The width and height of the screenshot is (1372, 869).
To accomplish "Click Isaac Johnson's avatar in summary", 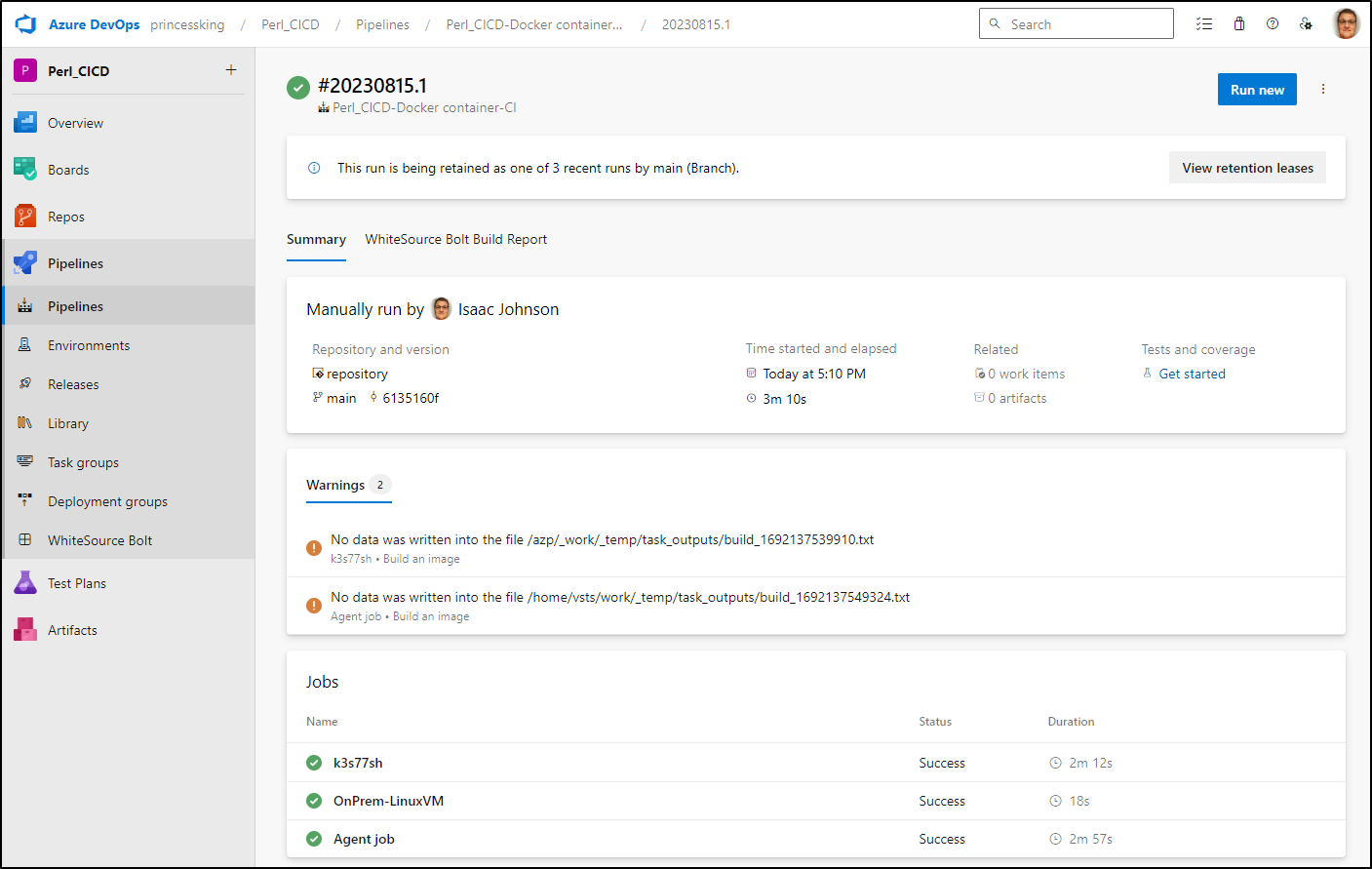I will (442, 308).
